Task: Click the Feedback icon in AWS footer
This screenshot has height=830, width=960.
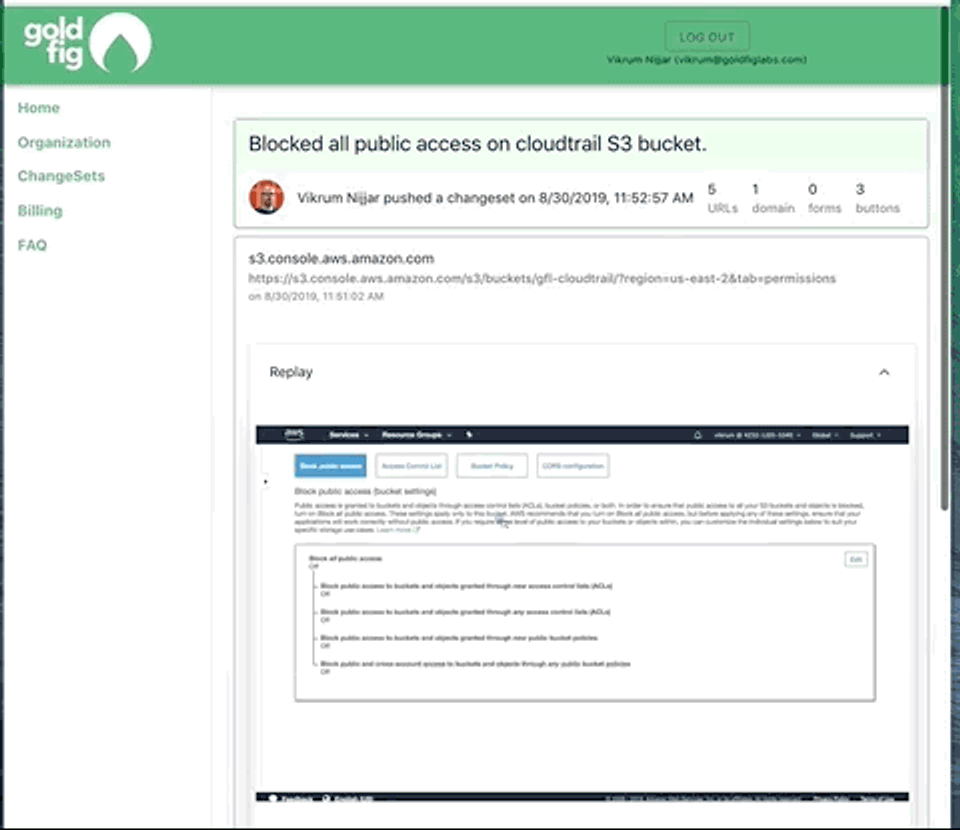Action: tap(273, 798)
